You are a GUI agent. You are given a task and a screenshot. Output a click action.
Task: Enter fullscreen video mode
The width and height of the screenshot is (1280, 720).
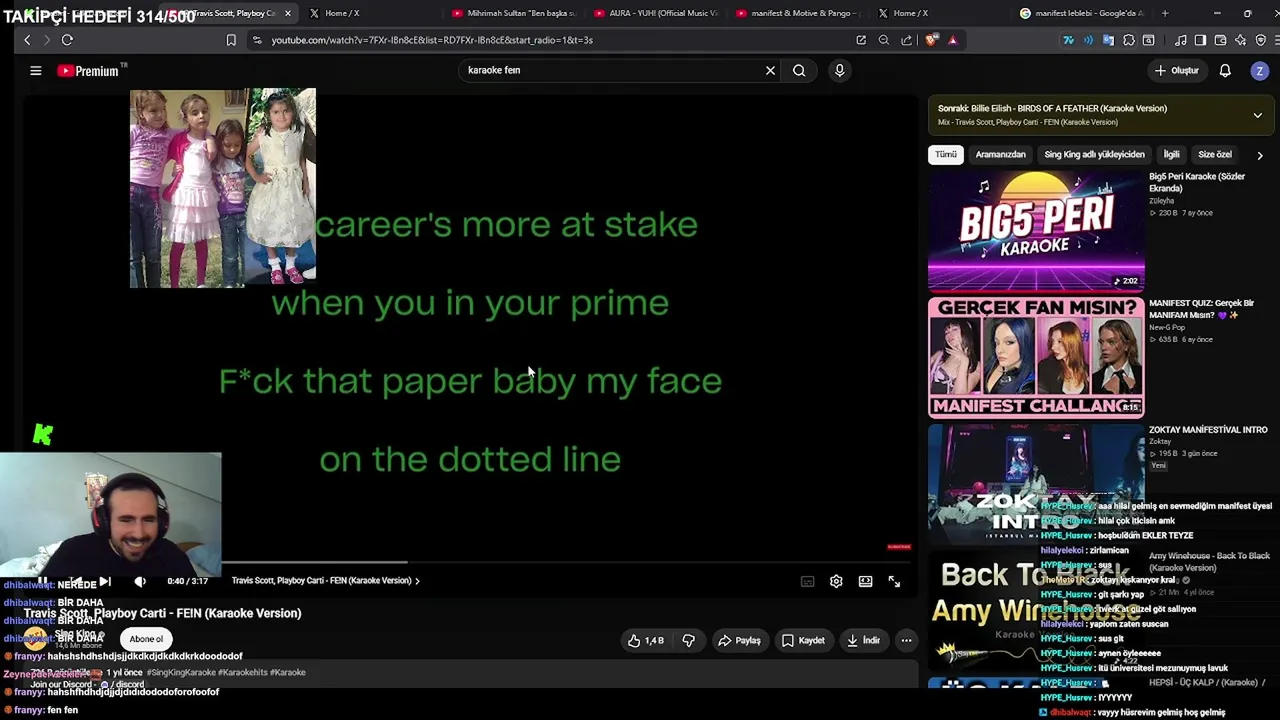(894, 581)
